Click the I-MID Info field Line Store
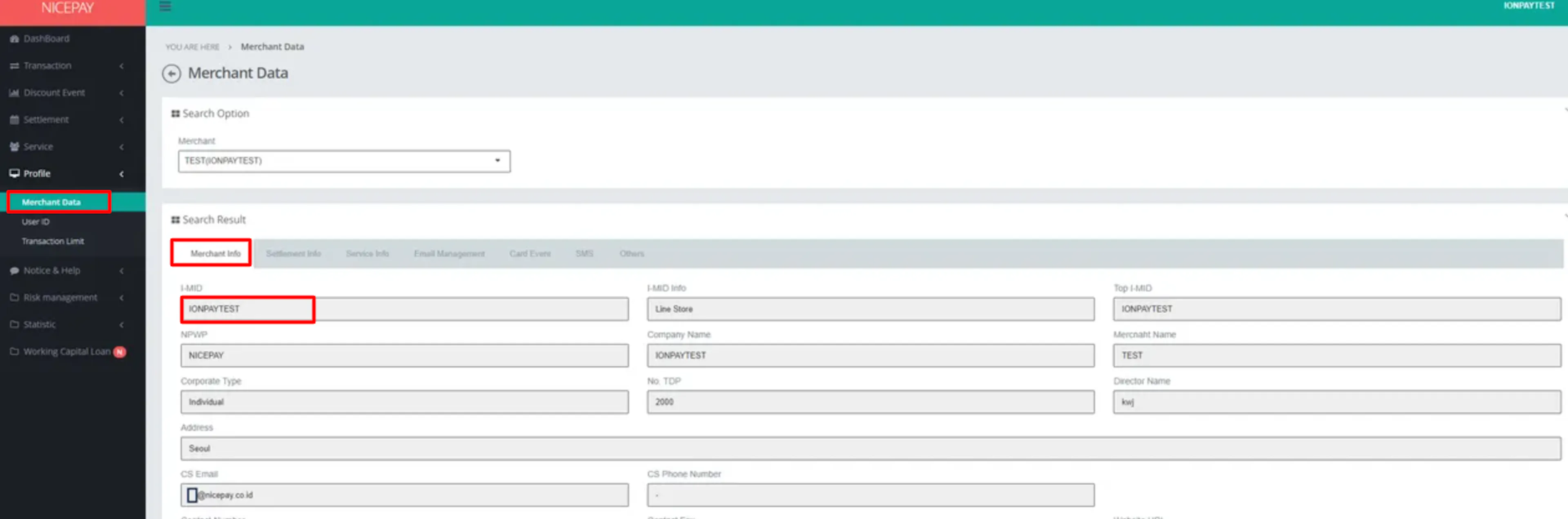The width and height of the screenshot is (1568, 519). 871,309
